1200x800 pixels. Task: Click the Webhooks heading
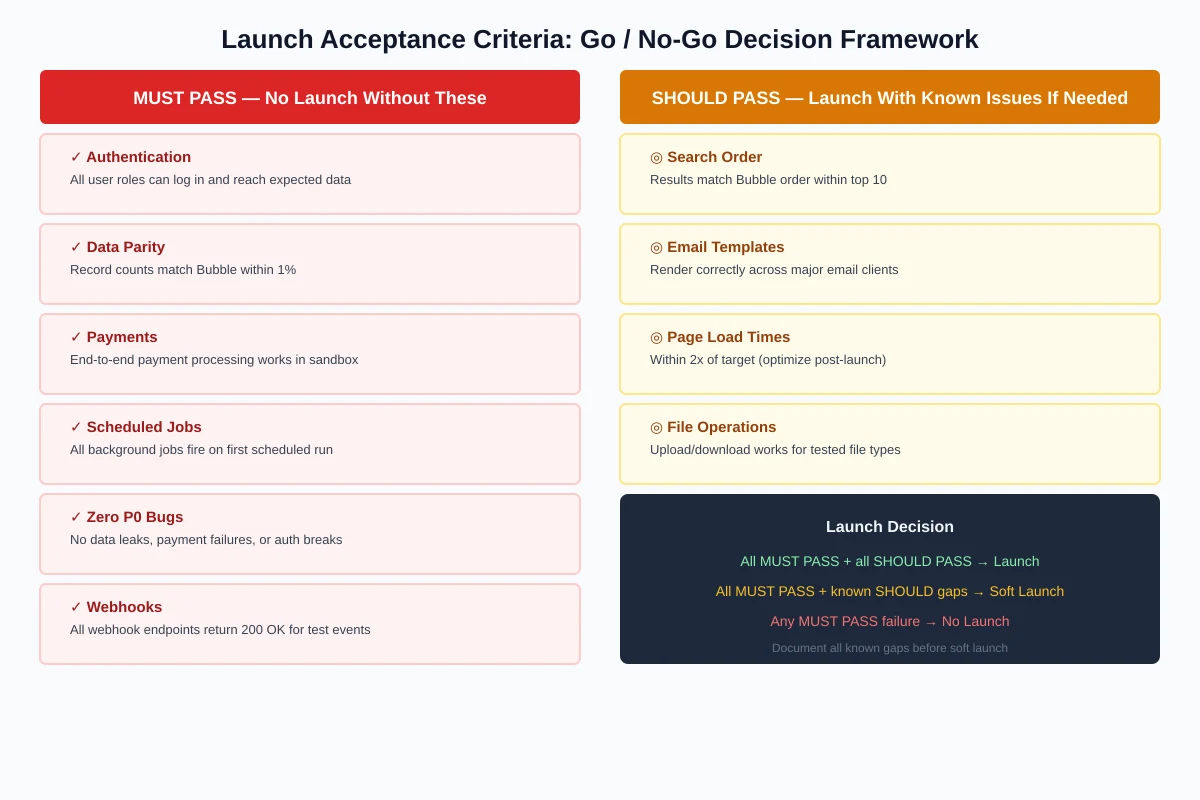[124, 607]
